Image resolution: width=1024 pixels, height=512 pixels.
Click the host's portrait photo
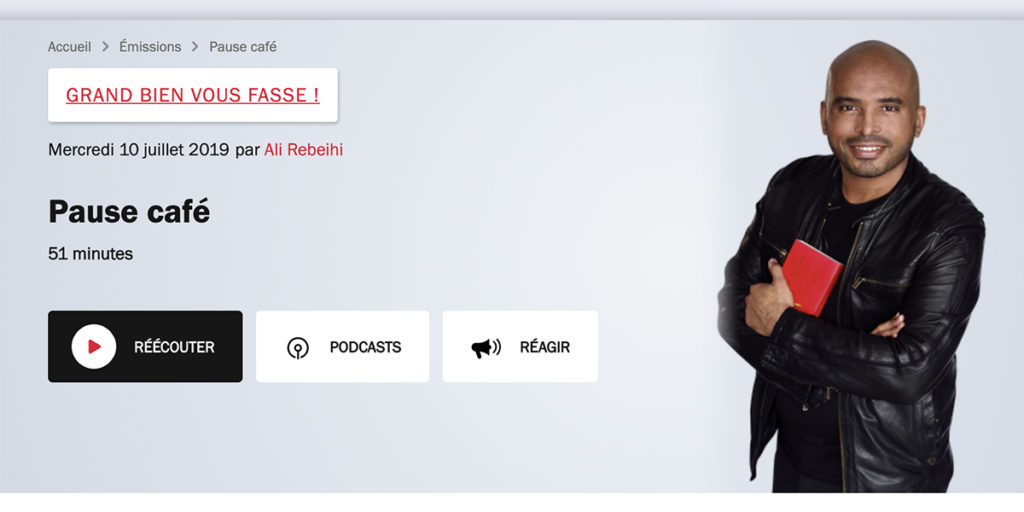pyautogui.click(x=851, y=266)
